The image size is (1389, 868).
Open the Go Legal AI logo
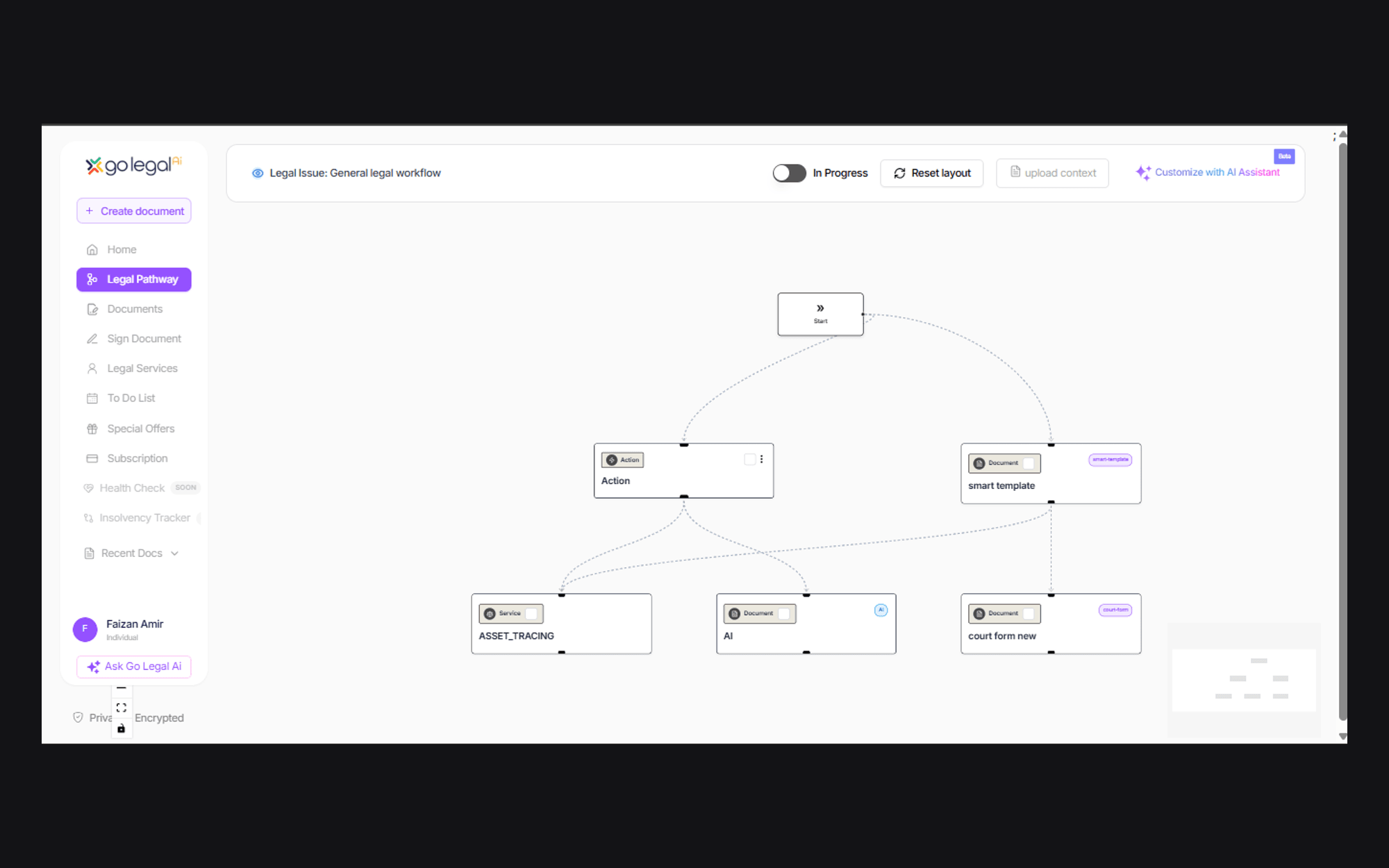point(133,165)
